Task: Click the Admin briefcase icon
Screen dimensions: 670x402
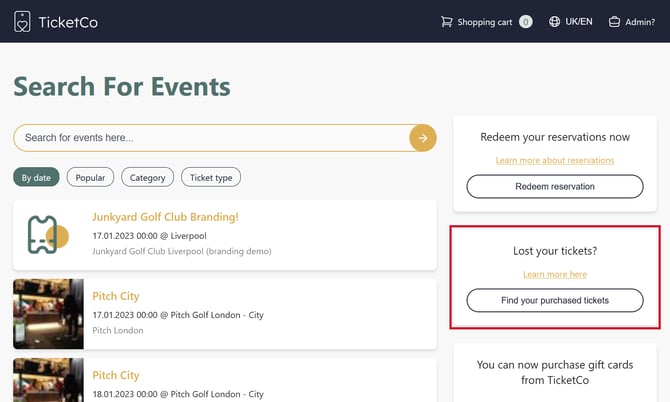Action: [x=614, y=22]
